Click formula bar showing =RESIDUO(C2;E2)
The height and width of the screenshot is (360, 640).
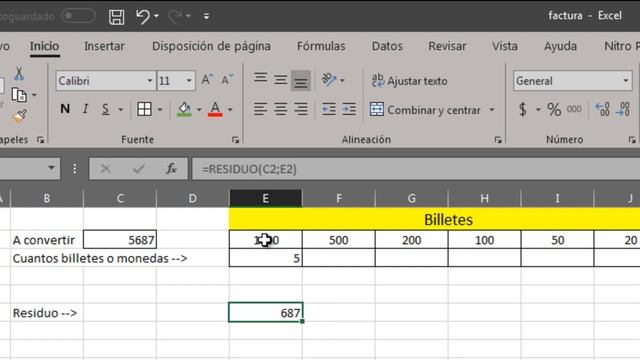tap(416, 169)
